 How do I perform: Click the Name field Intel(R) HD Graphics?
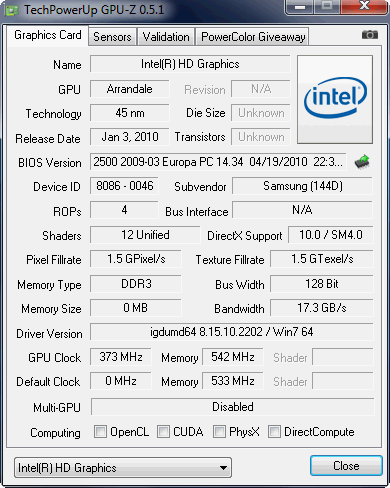click(190, 64)
